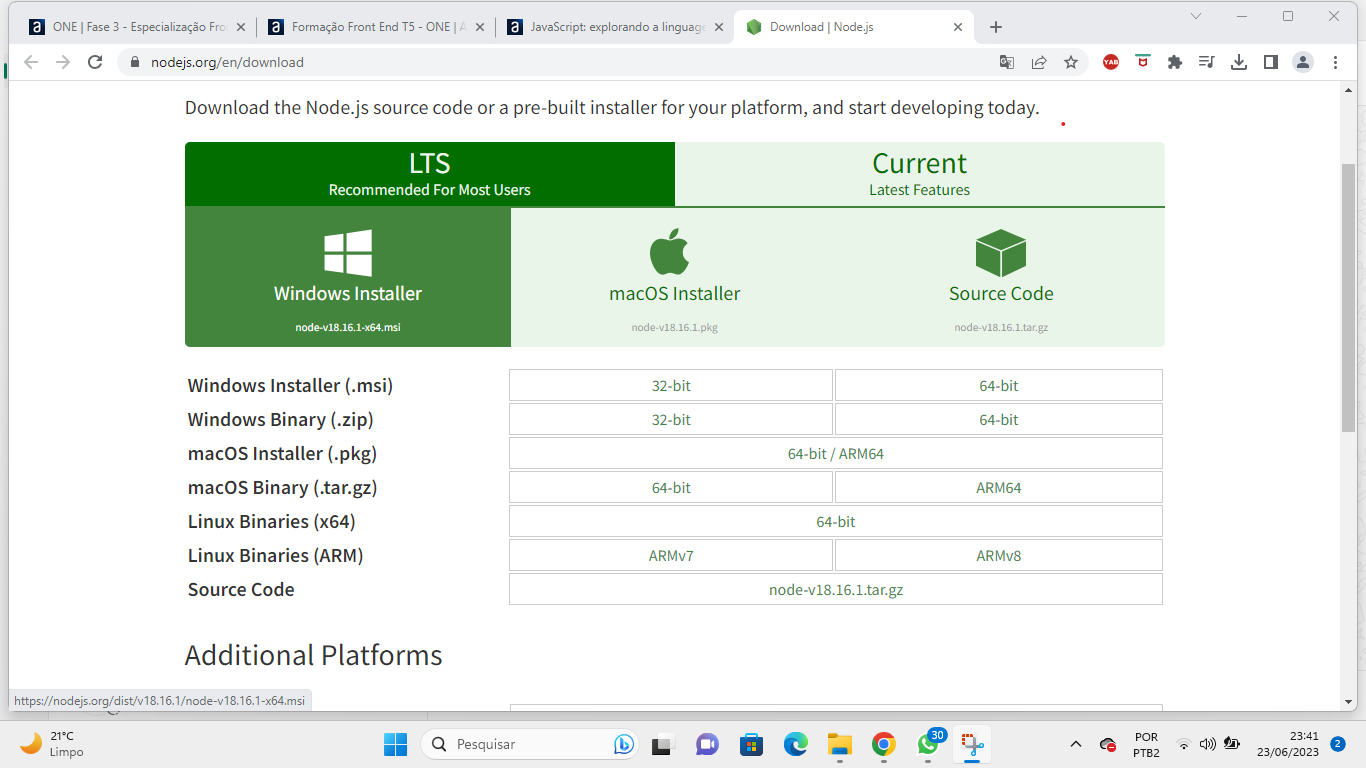The image size is (1366, 768).
Task: Switch to 'Formação Front End T5' tab
Action: [375, 27]
